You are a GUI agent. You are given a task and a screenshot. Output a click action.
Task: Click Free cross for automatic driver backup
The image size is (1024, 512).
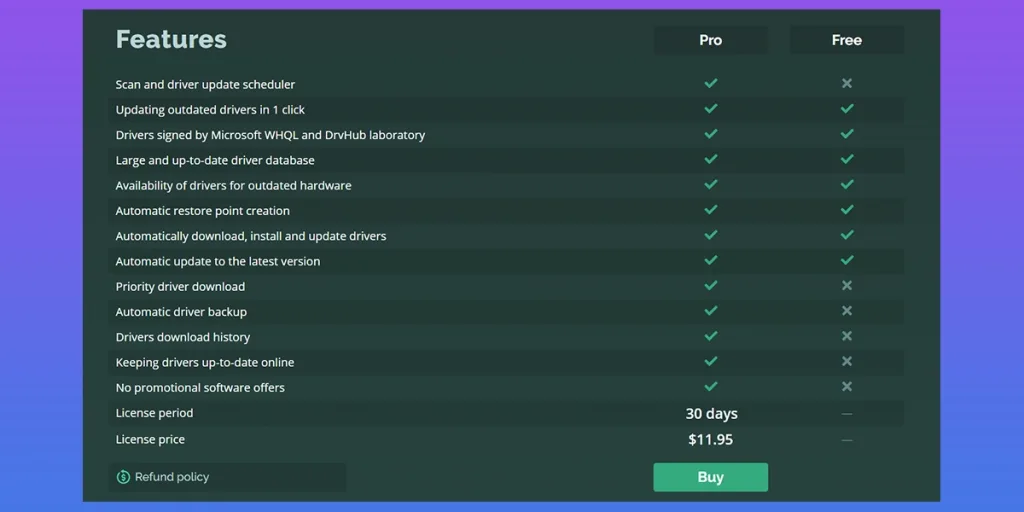847,311
